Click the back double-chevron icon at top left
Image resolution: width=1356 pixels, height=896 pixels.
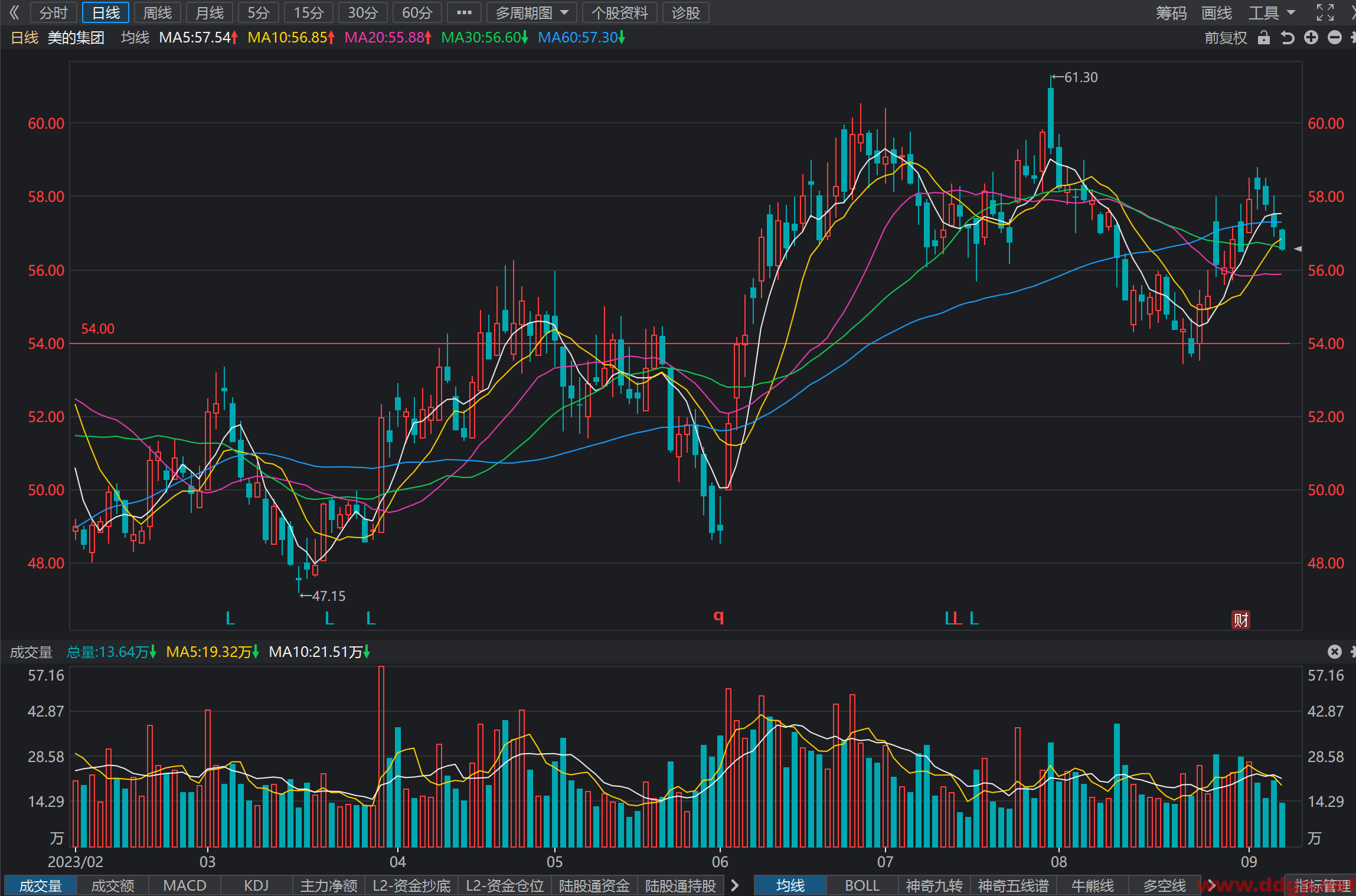pyautogui.click(x=14, y=12)
